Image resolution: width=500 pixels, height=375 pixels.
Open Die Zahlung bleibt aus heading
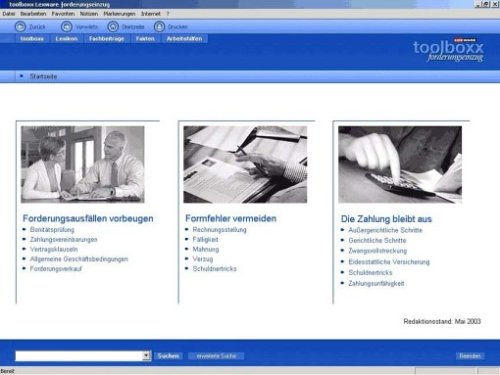point(386,219)
